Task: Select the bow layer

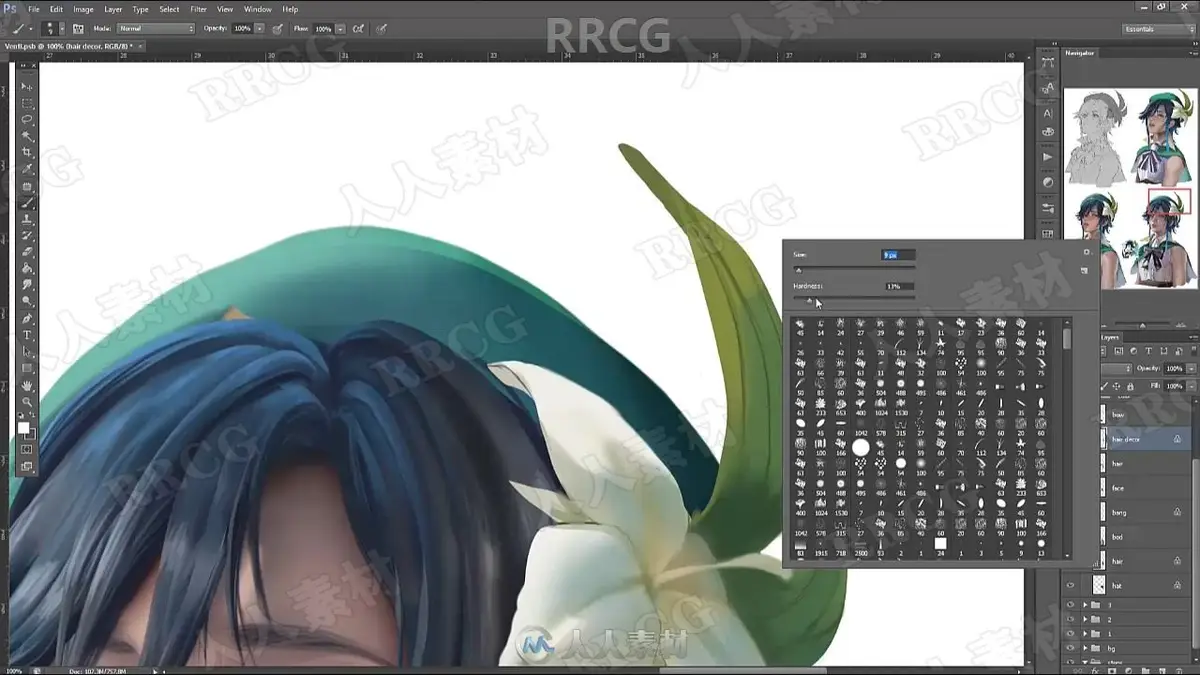Action: coord(1147,413)
